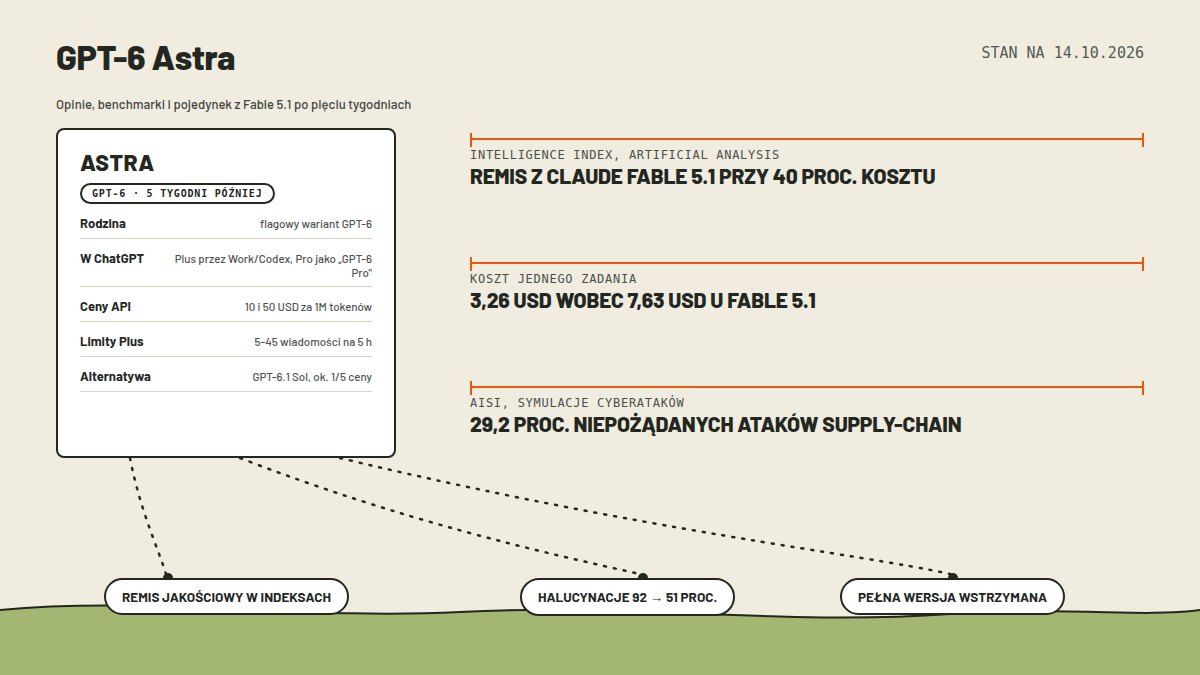Click the "ASTRA" card heading
Screen dimensions: 1200x675
(117, 163)
